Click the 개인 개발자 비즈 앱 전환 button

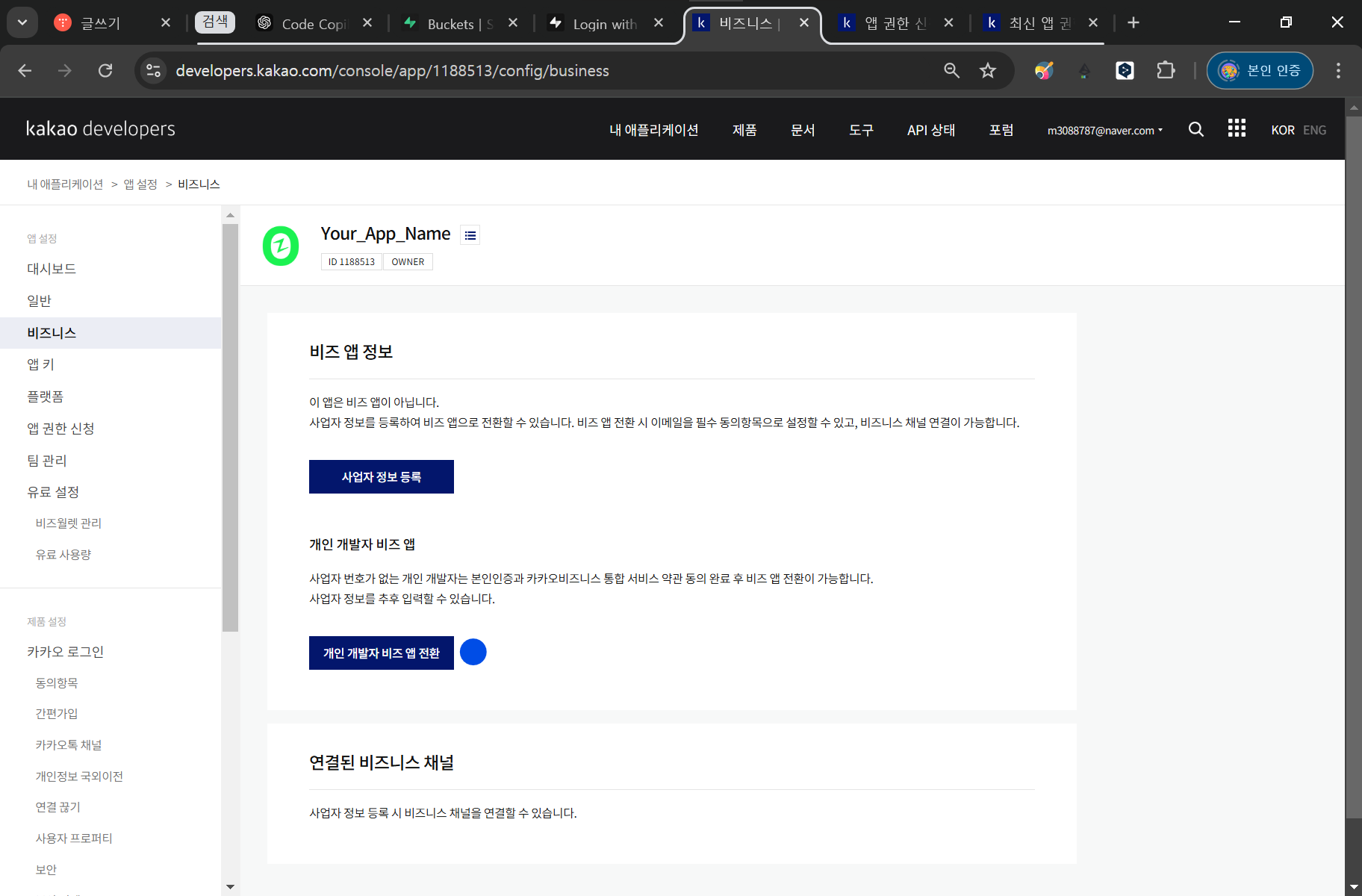coord(382,653)
